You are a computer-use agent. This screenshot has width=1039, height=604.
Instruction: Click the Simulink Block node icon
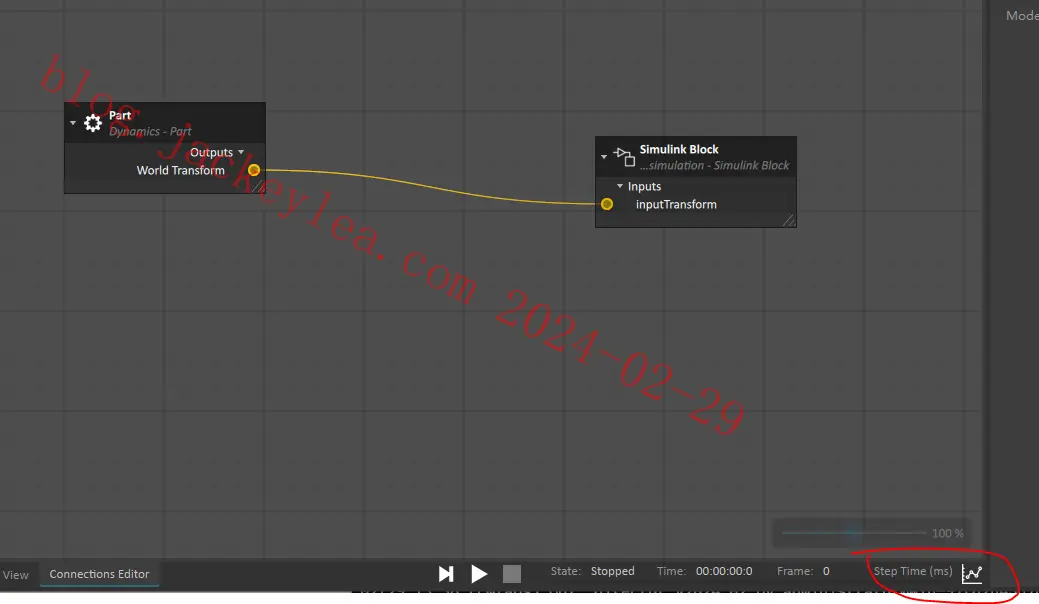(624, 157)
